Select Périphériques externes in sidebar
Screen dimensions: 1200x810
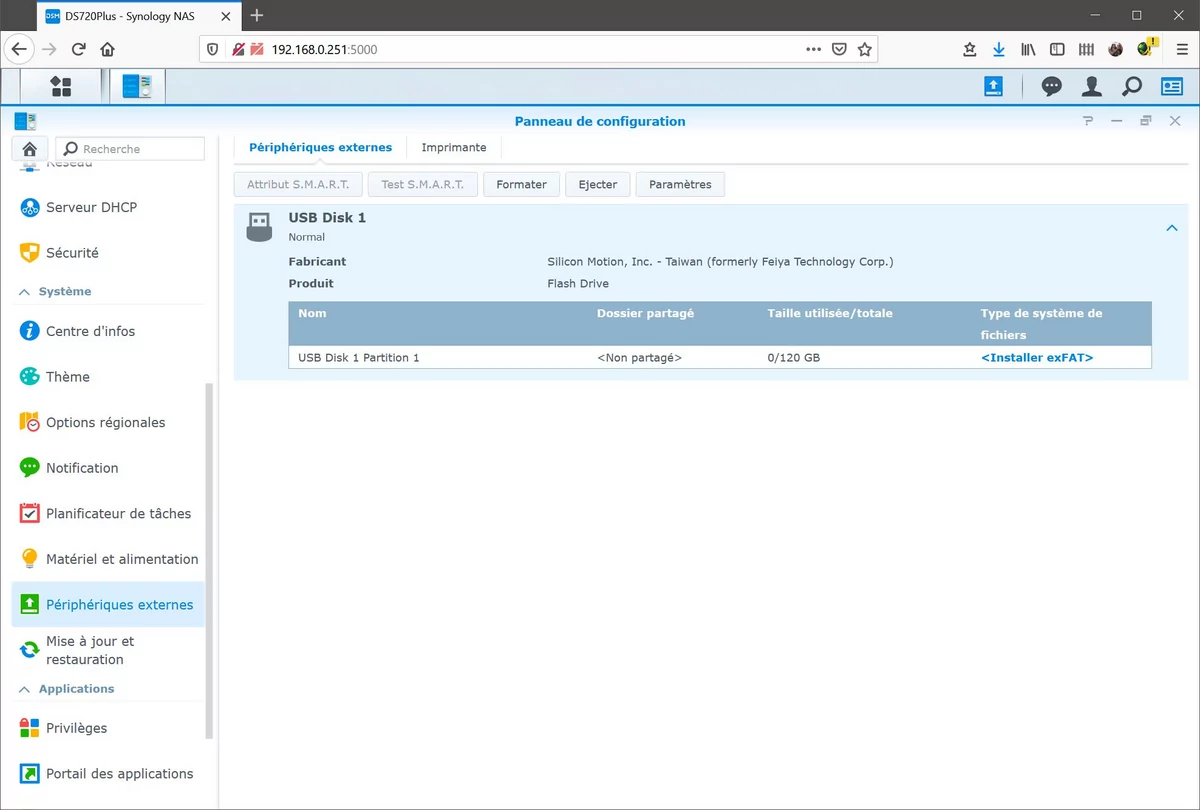coord(108,604)
